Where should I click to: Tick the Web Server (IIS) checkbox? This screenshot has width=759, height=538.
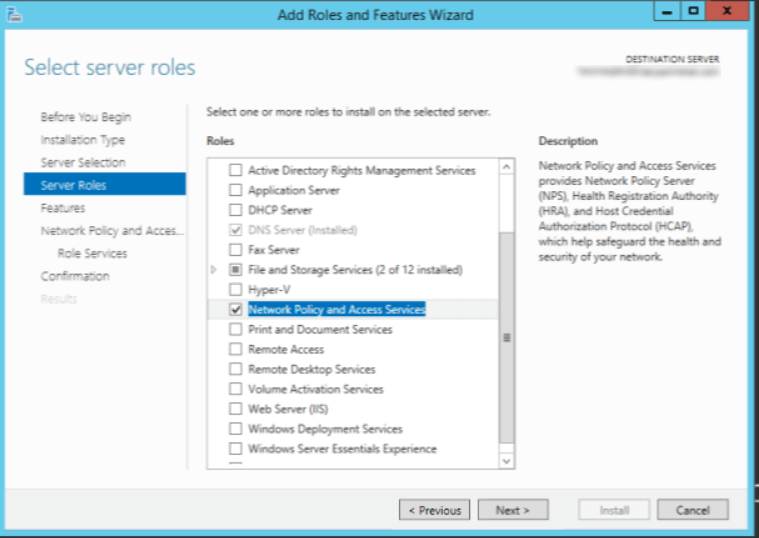pyautogui.click(x=236, y=409)
